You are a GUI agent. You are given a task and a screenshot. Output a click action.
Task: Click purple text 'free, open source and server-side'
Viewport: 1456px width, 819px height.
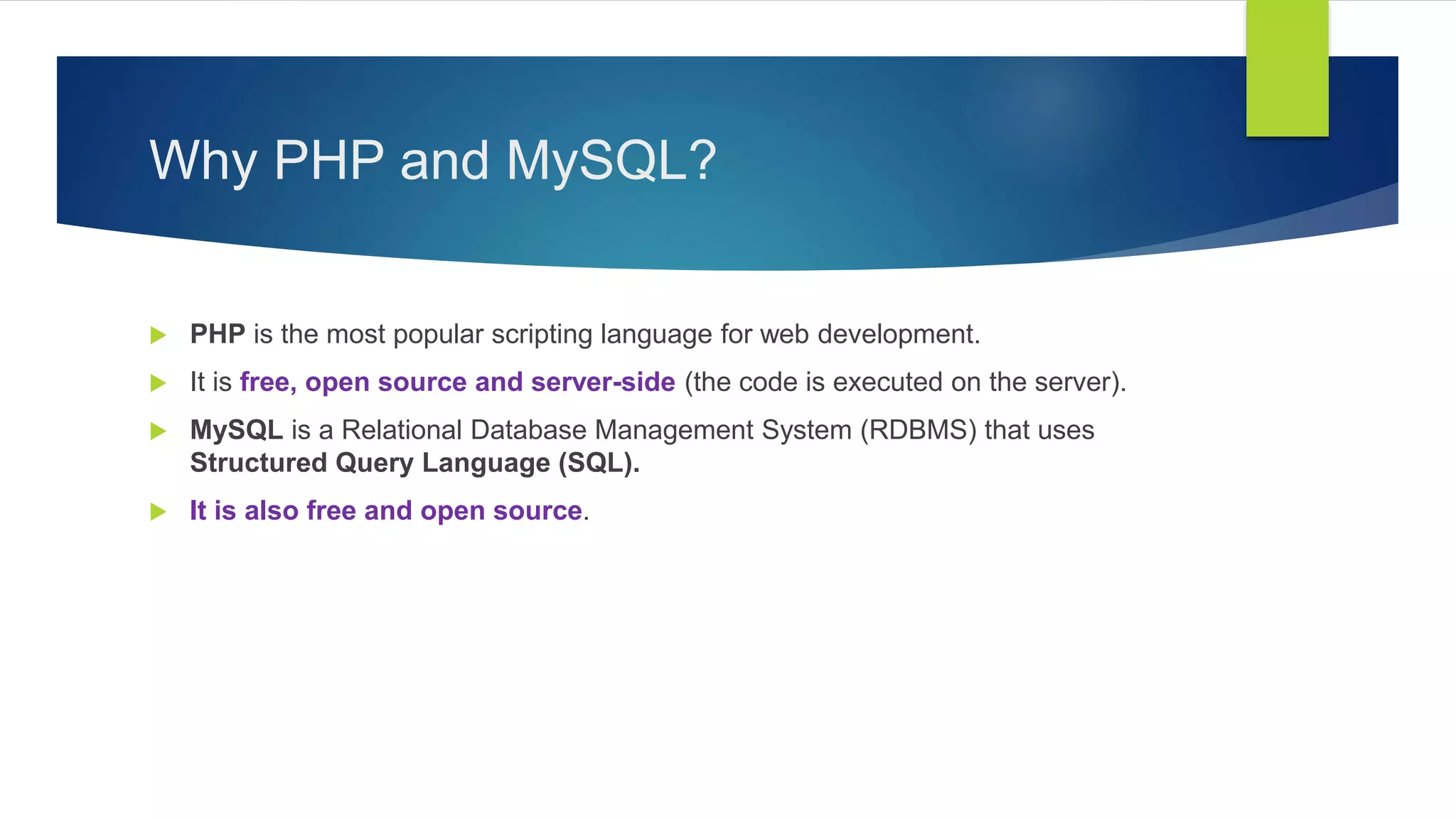[x=457, y=382]
